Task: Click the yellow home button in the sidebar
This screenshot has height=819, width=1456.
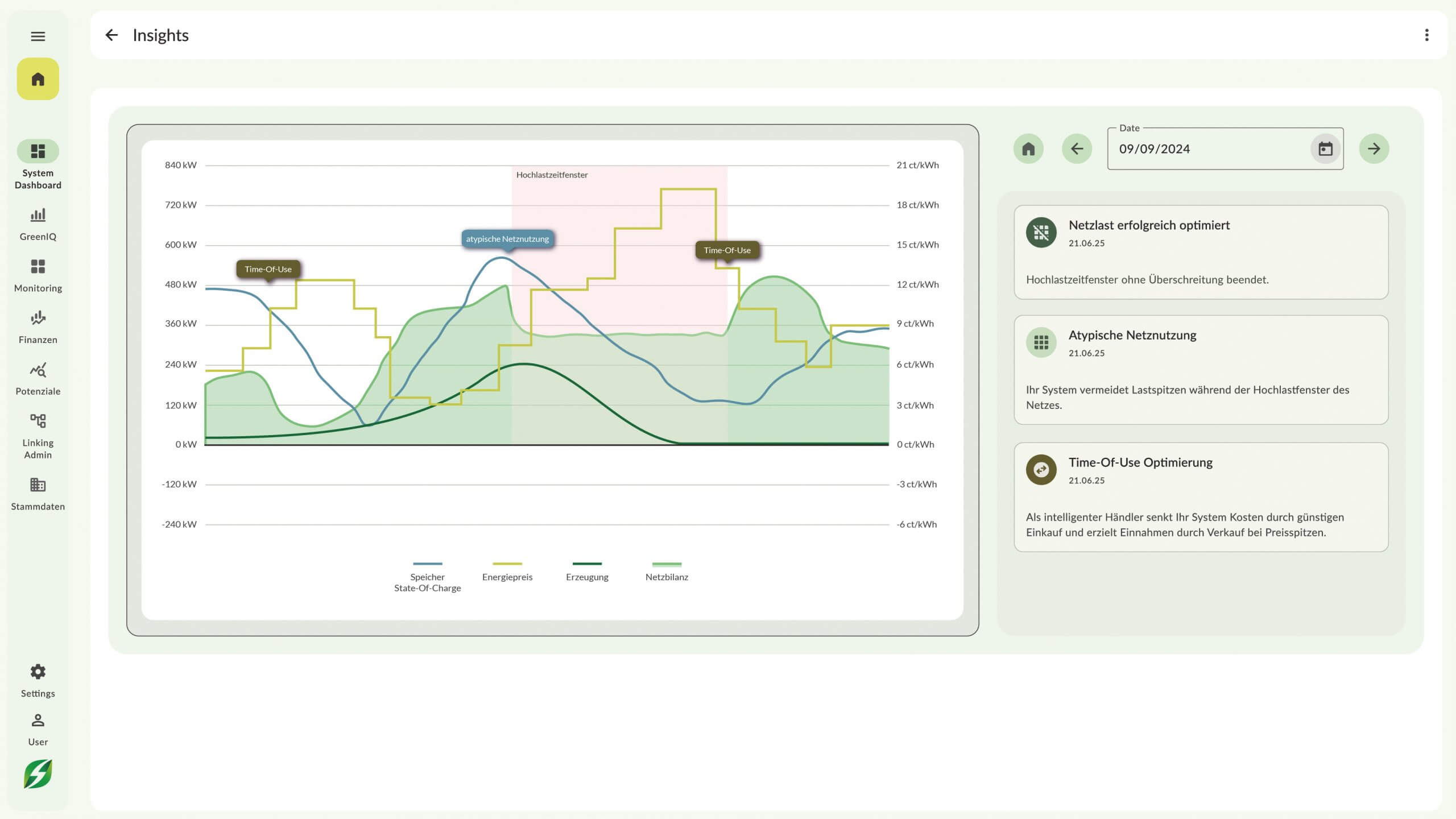Action: coord(38,79)
